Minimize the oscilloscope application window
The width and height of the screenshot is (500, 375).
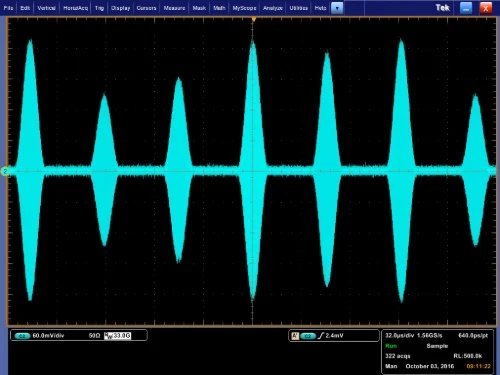pos(466,8)
